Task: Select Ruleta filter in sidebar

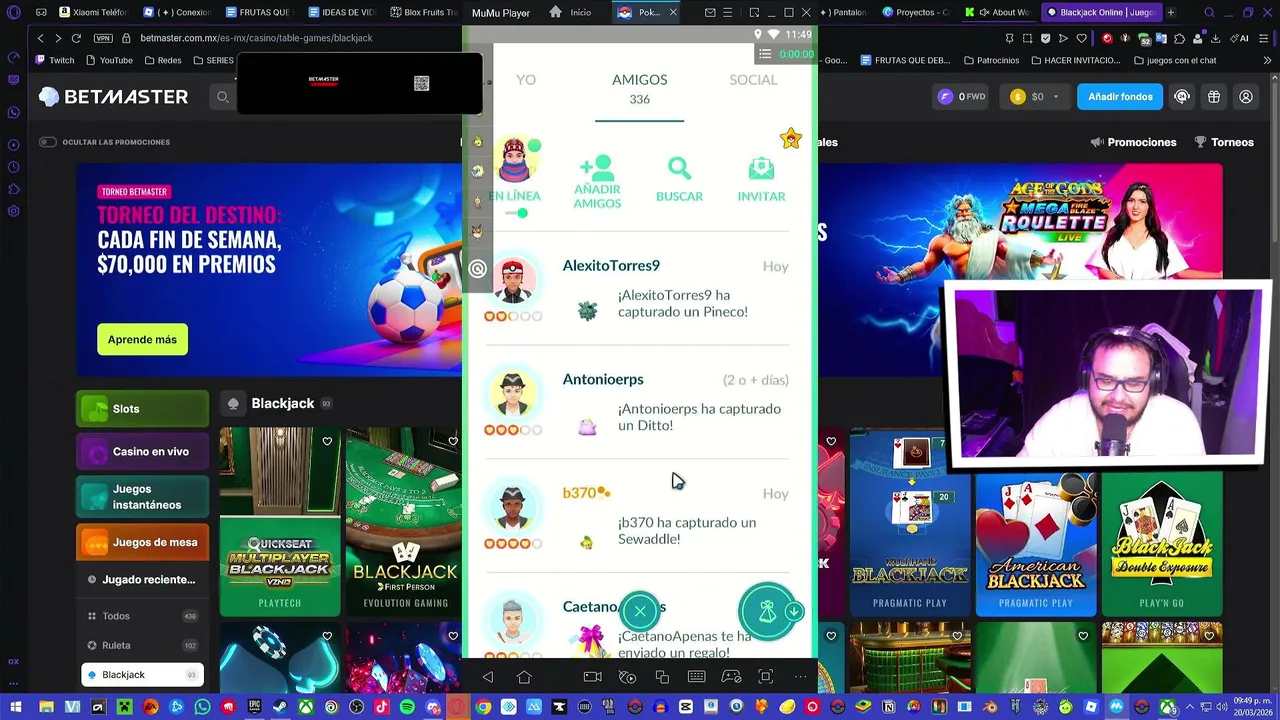Action: click(142, 645)
